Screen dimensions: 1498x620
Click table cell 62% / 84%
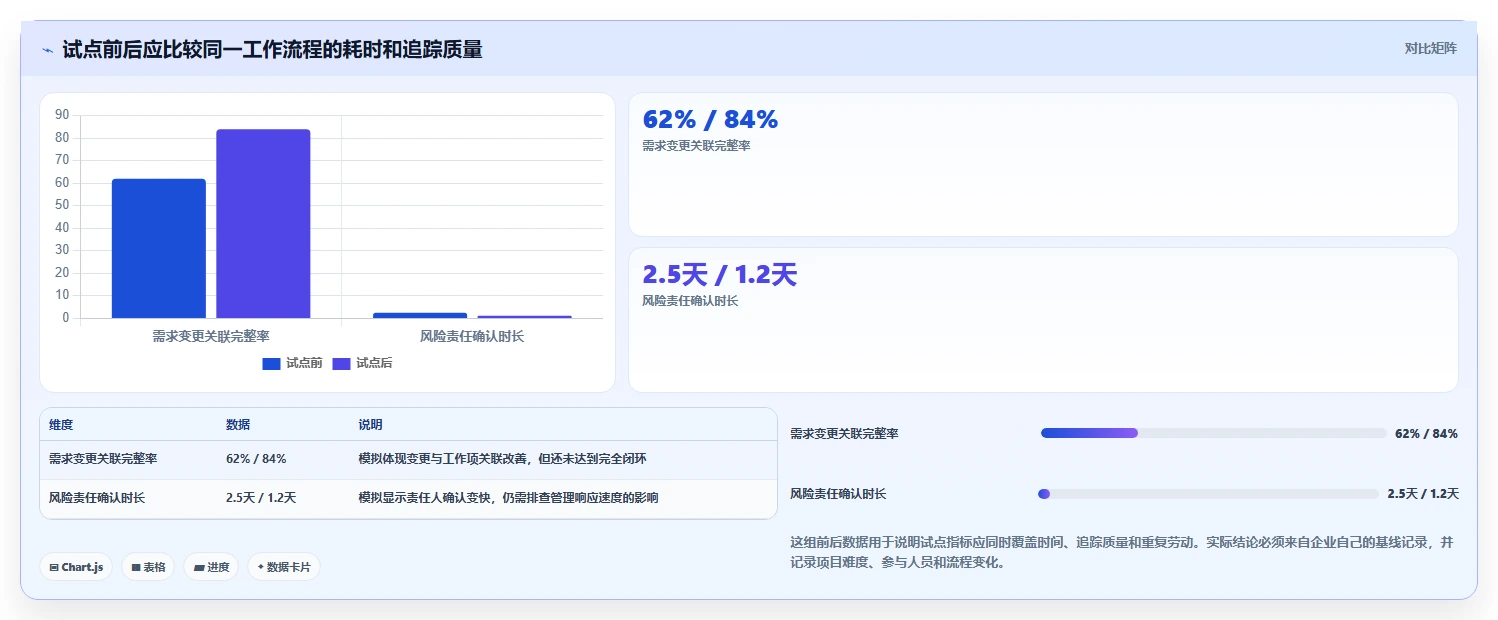pos(256,459)
